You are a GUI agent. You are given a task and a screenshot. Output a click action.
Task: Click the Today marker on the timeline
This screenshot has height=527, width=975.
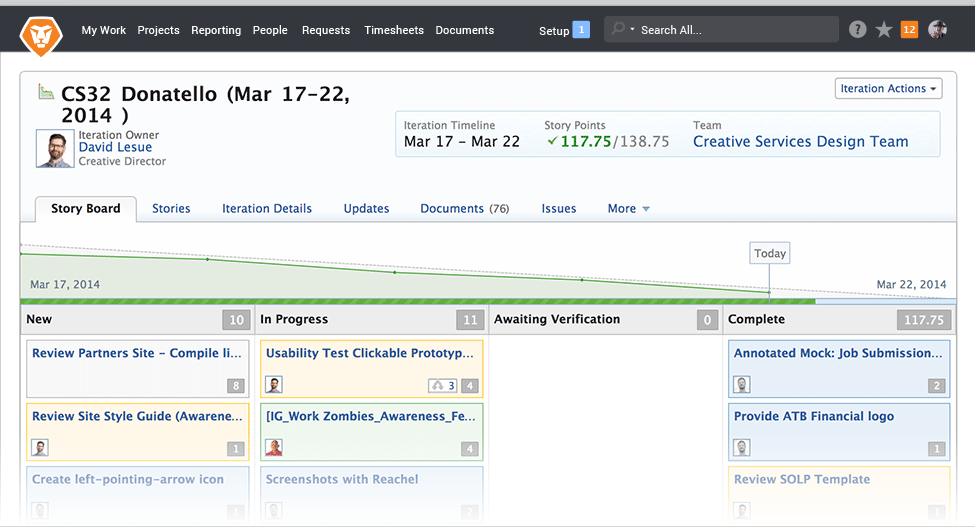pyautogui.click(x=769, y=253)
